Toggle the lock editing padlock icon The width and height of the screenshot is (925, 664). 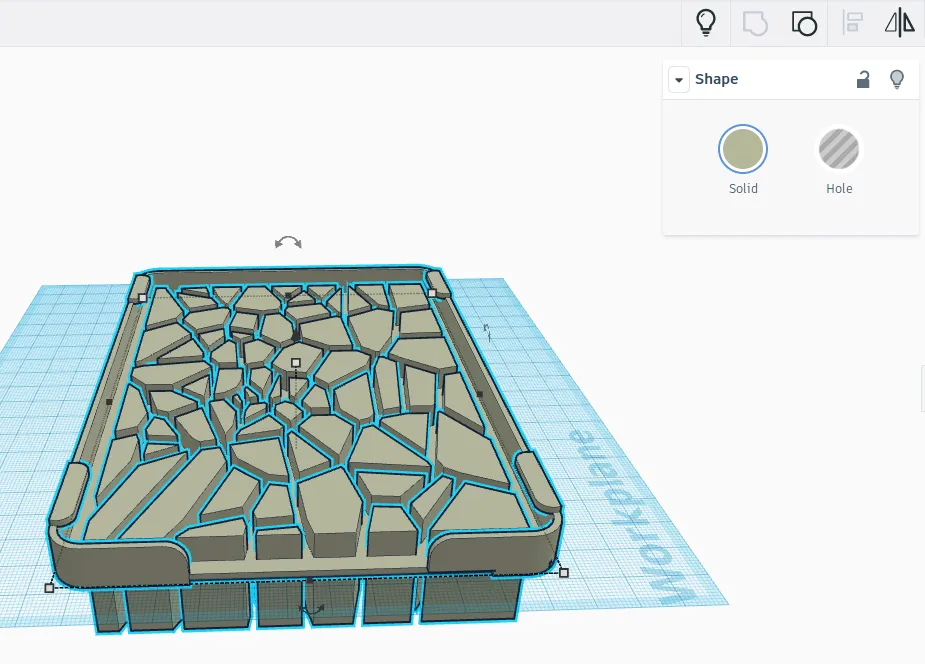863,79
